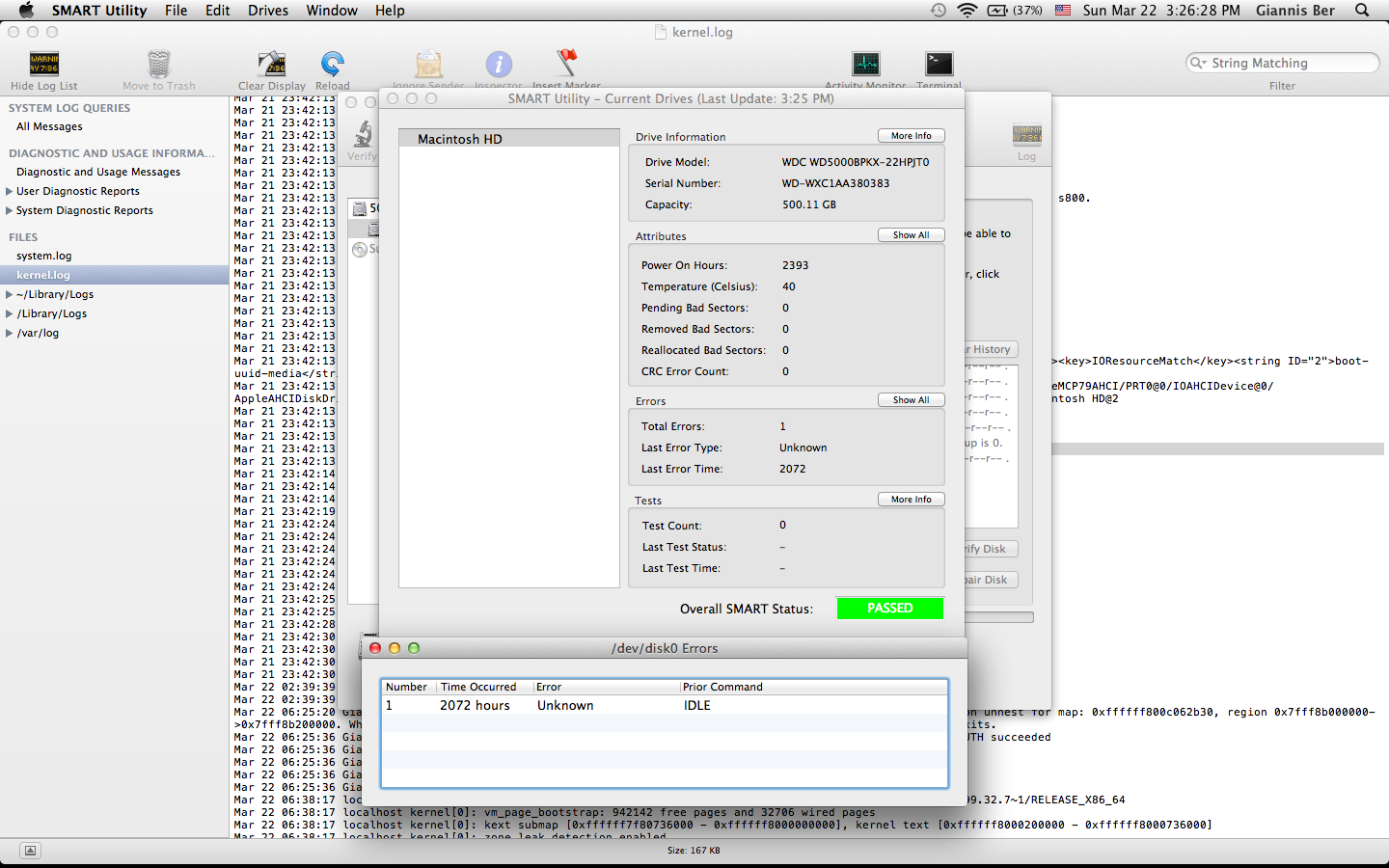Screen dimensions: 1389x868
Task: Click the magnifier in String Matching field
Action: 1198,63
